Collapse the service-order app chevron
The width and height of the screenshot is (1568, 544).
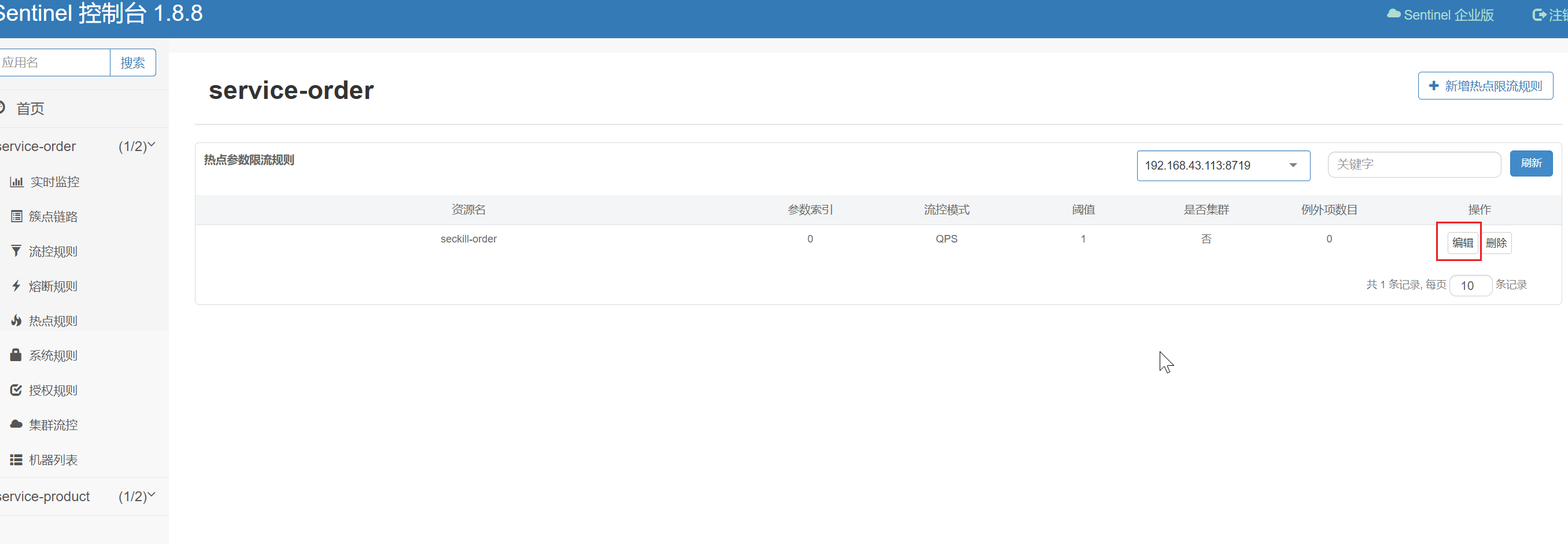pos(152,145)
